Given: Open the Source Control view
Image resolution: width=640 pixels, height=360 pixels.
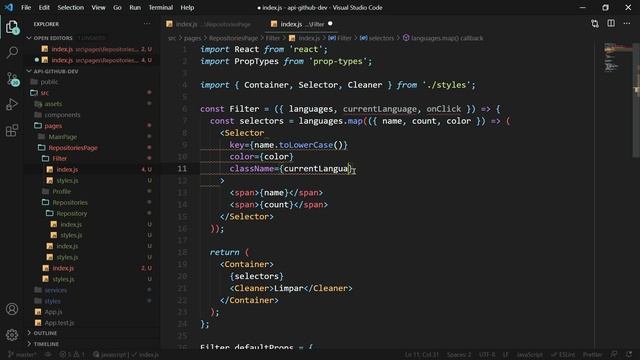Looking at the screenshot, I should 12,78.
